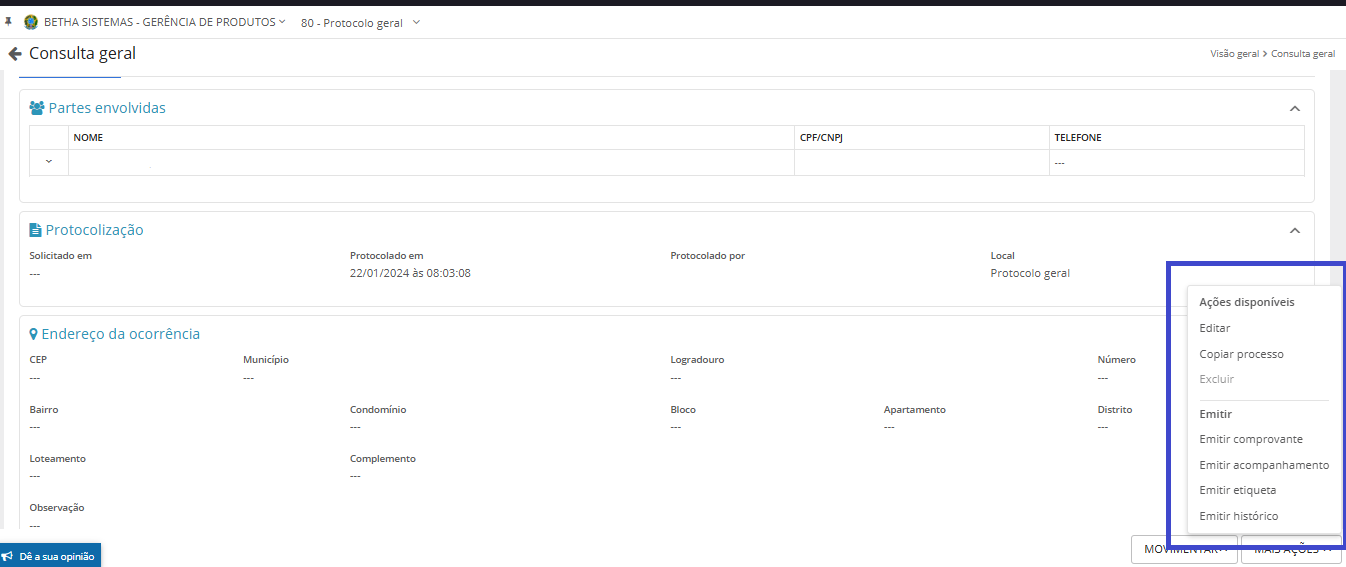Click the Partes envolvidas people icon
1346x567 pixels.
[x=37, y=108]
